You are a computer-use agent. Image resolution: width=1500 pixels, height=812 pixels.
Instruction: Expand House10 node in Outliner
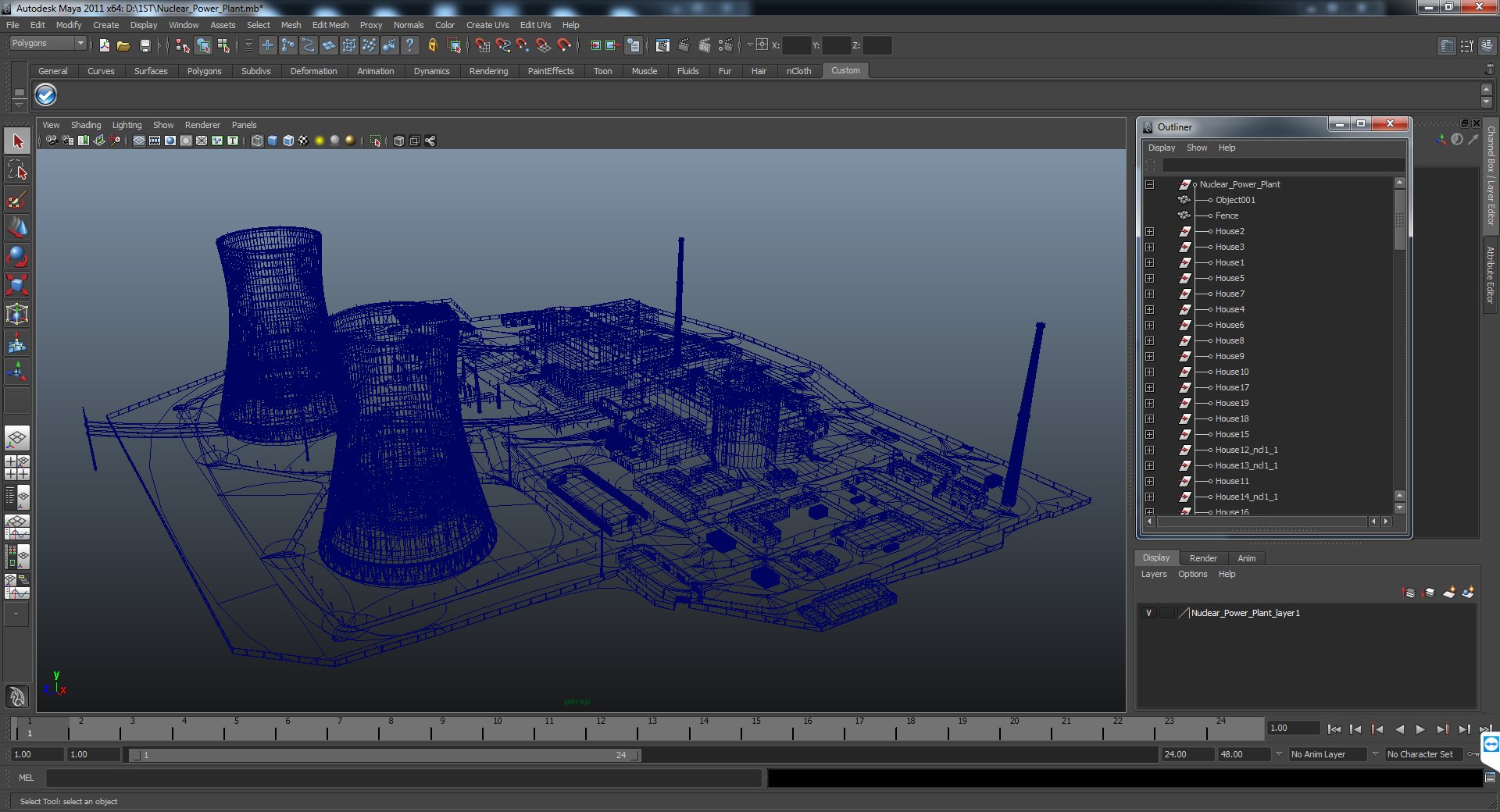click(1149, 372)
